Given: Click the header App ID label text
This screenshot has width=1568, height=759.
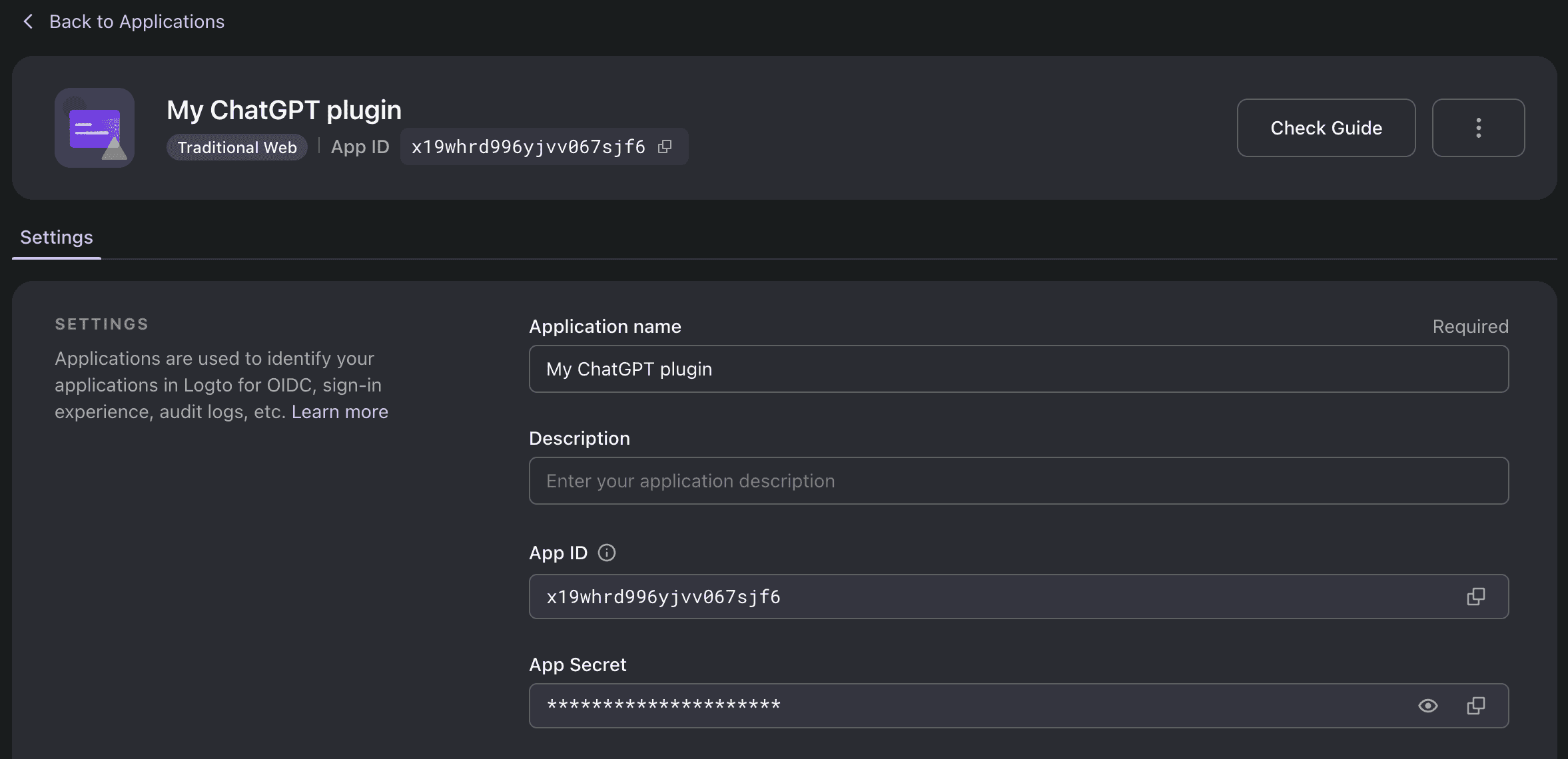Looking at the screenshot, I should click(x=360, y=146).
